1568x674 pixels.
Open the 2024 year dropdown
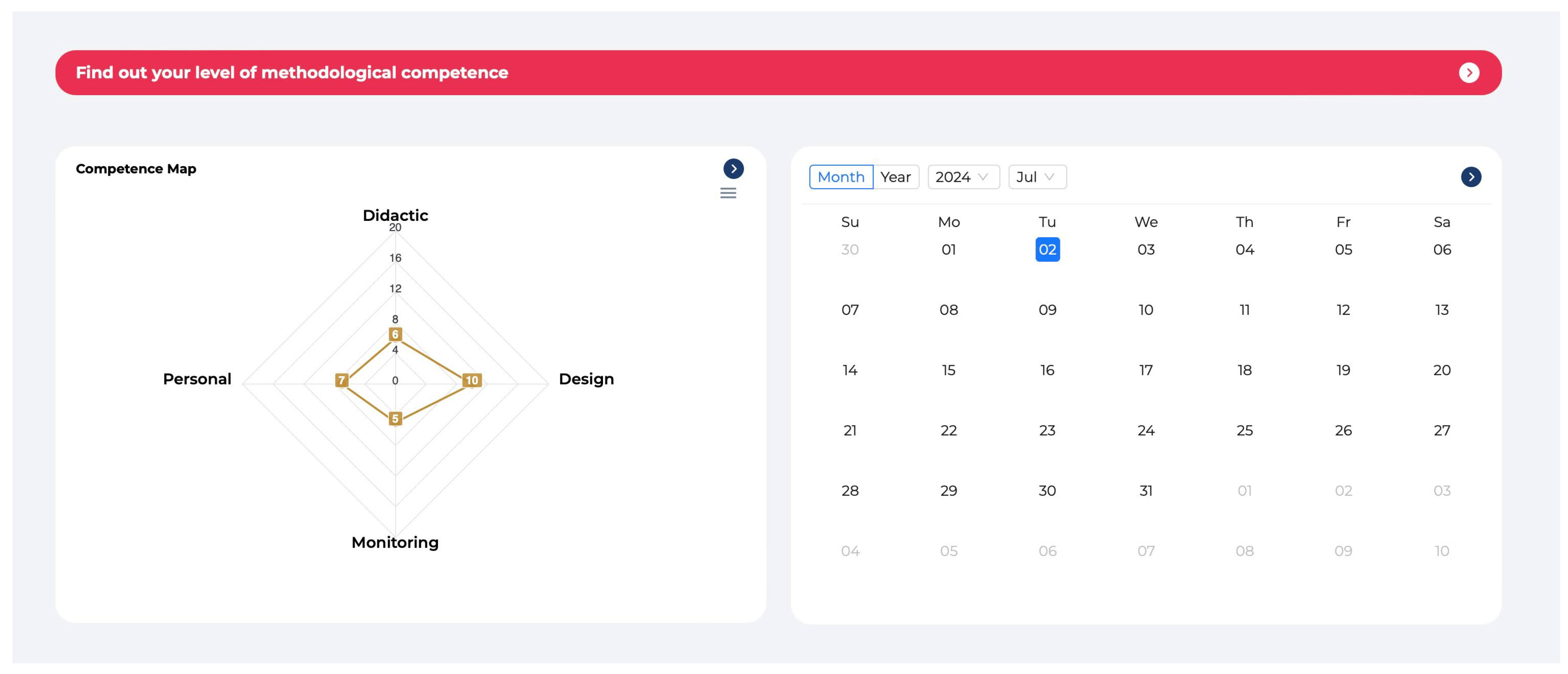(962, 177)
